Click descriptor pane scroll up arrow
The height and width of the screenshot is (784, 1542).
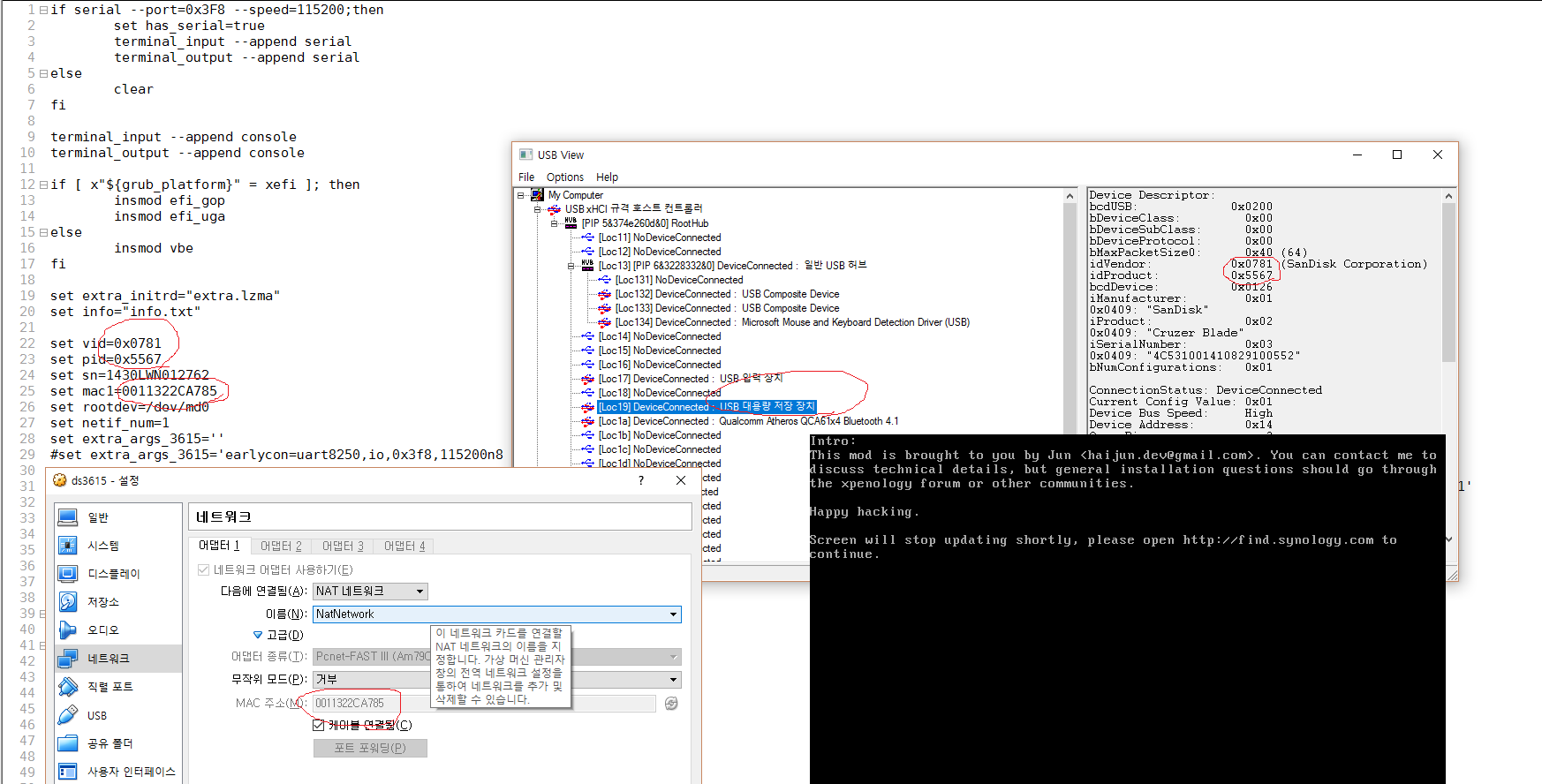click(1448, 196)
